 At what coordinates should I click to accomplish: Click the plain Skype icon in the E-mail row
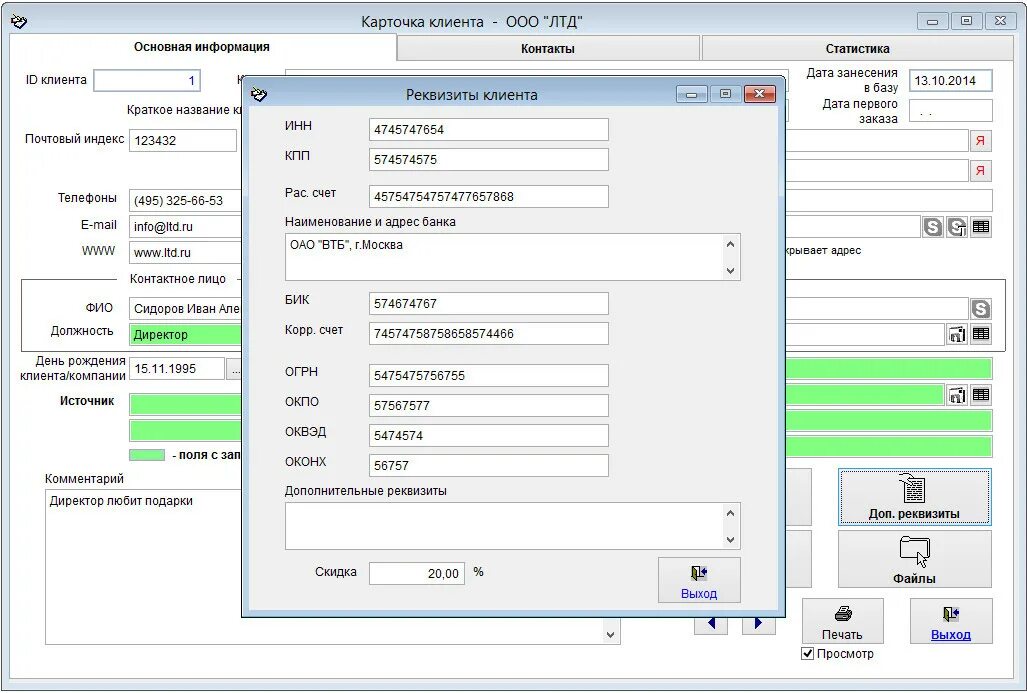pyautogui.click(x=933, y=227)
